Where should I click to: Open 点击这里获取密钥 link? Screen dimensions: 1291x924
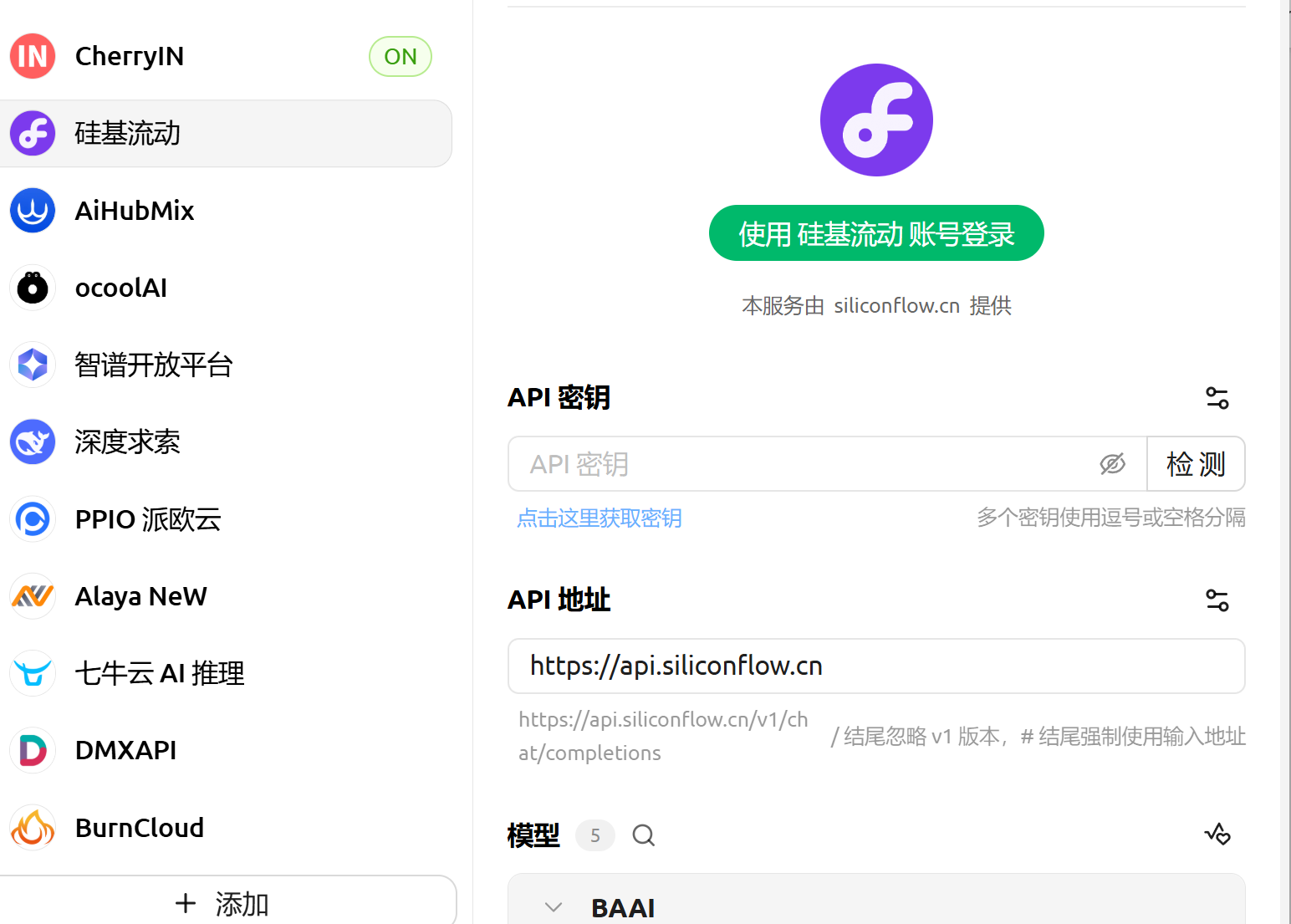pos(600,518)
